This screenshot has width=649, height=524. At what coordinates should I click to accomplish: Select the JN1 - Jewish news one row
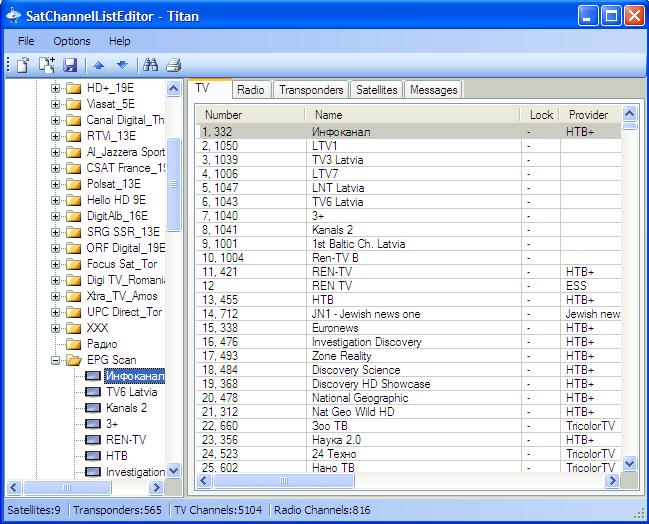coord(408,314)
